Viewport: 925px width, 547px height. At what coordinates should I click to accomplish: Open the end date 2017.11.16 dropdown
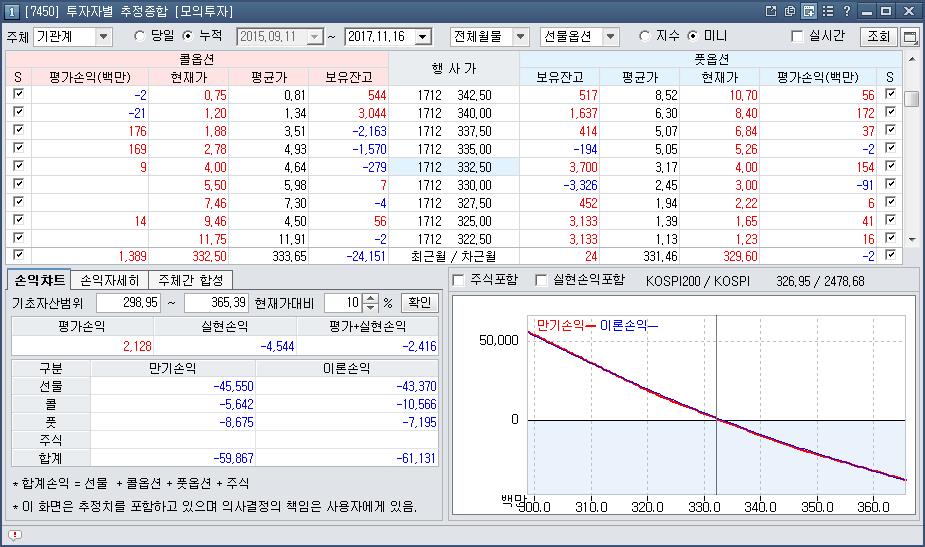[423, 37]
